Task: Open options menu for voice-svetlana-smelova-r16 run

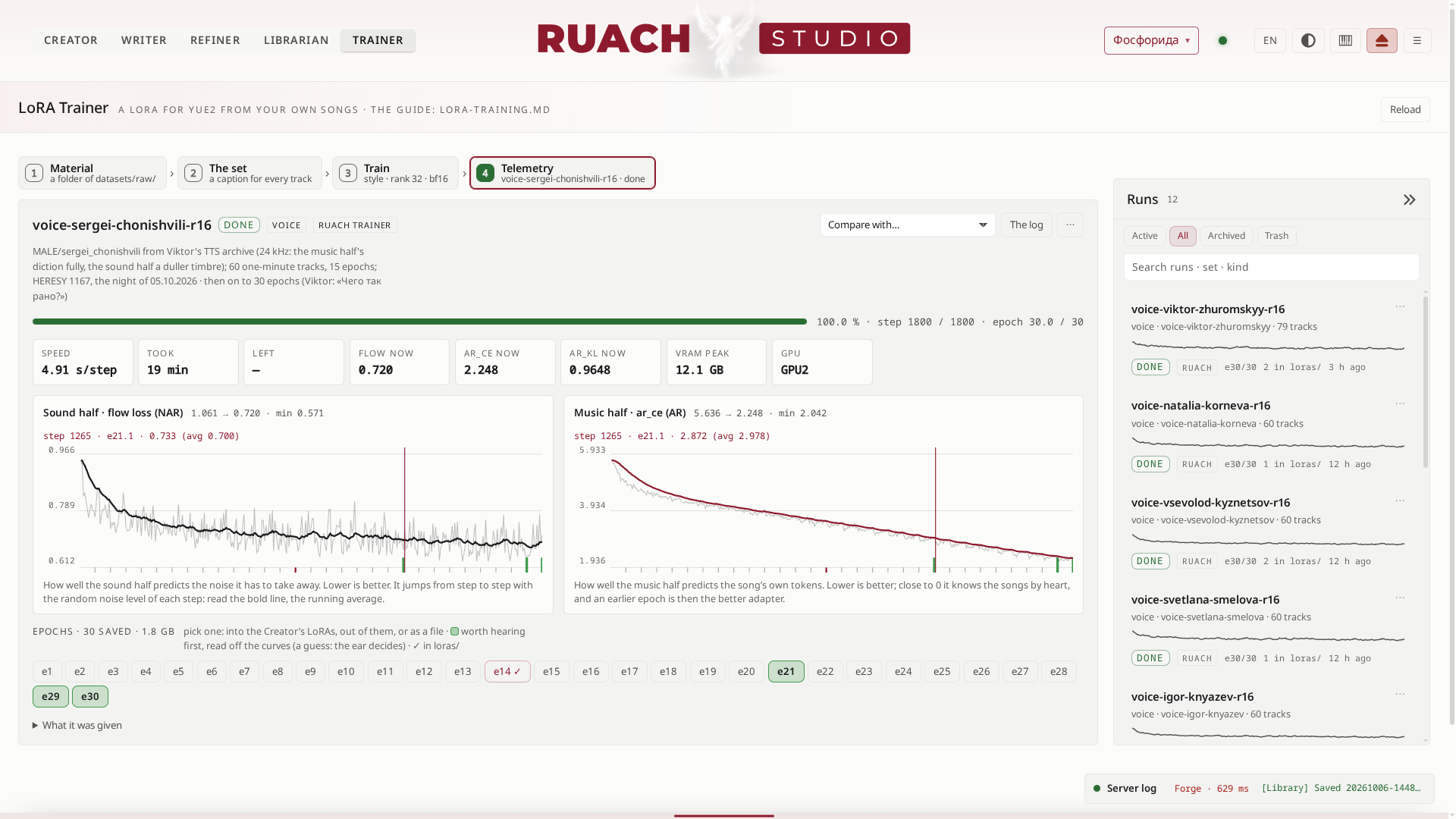Action: 1400,598
